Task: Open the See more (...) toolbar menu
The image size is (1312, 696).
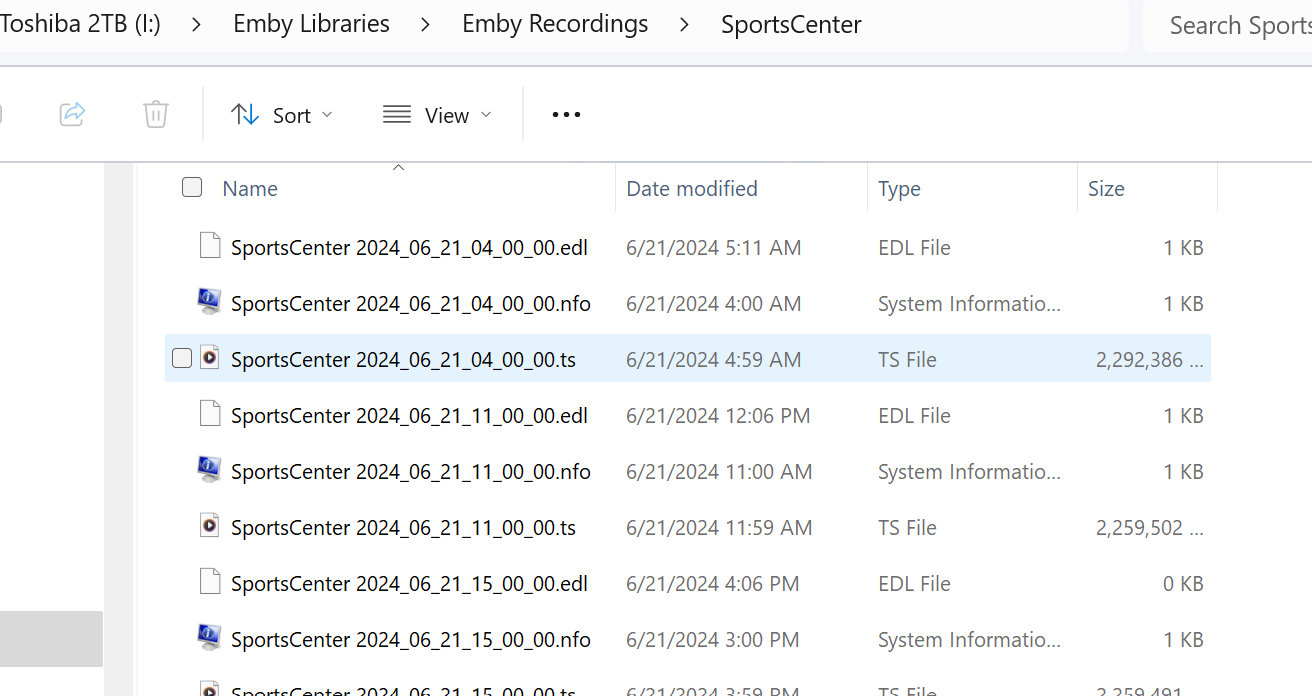Action: pos(566,114)
